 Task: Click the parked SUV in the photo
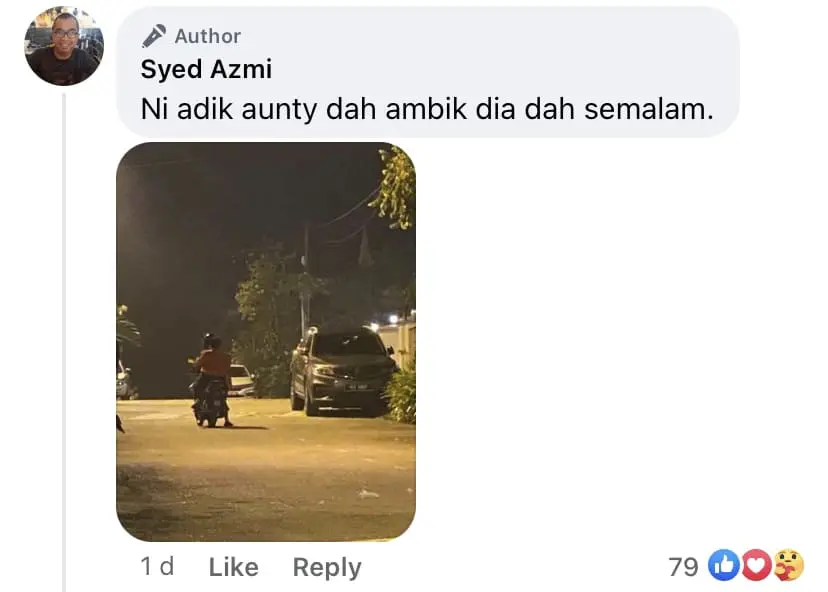pyautogui.click(x=342, y=371)
